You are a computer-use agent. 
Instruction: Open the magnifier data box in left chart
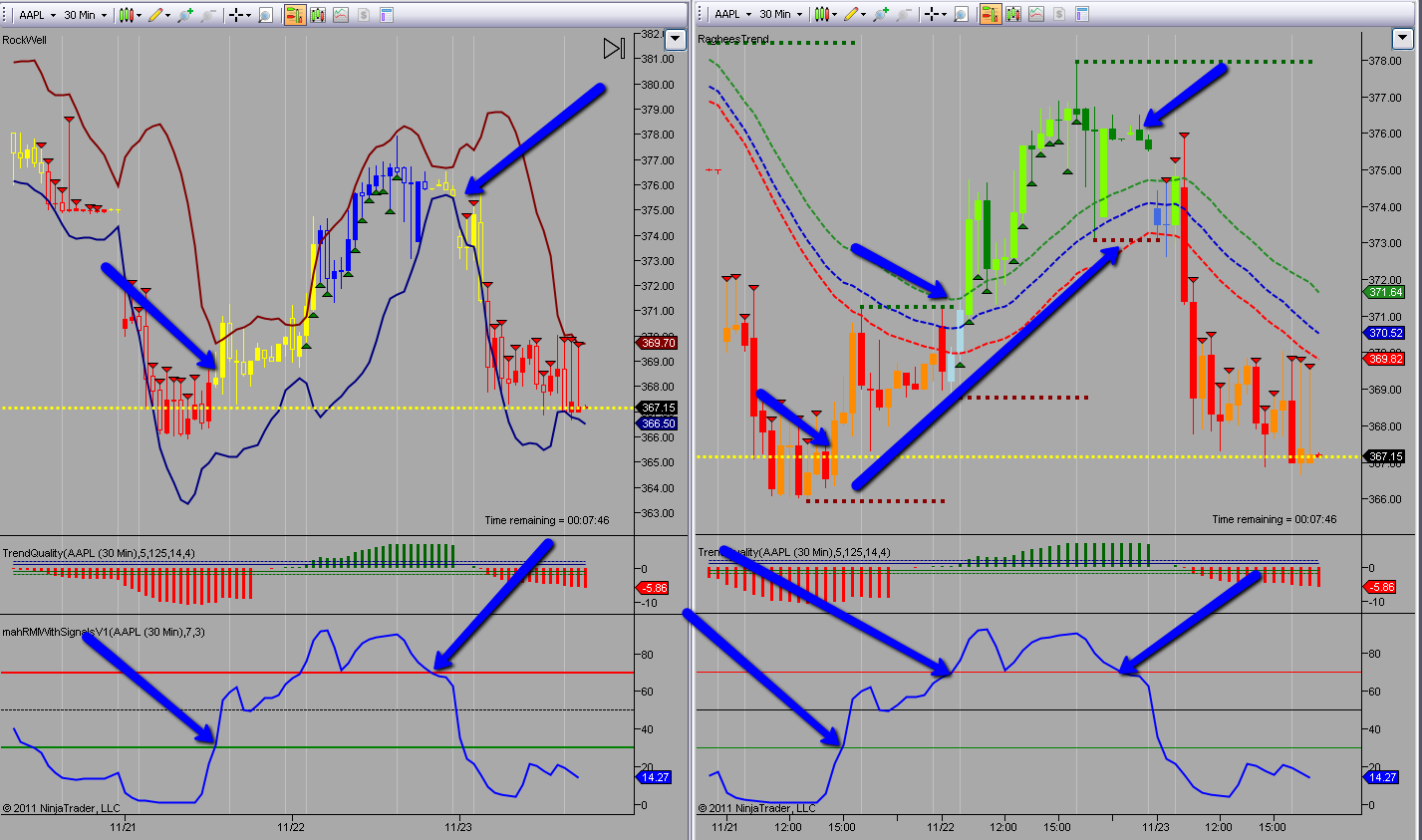coord(265,15)
